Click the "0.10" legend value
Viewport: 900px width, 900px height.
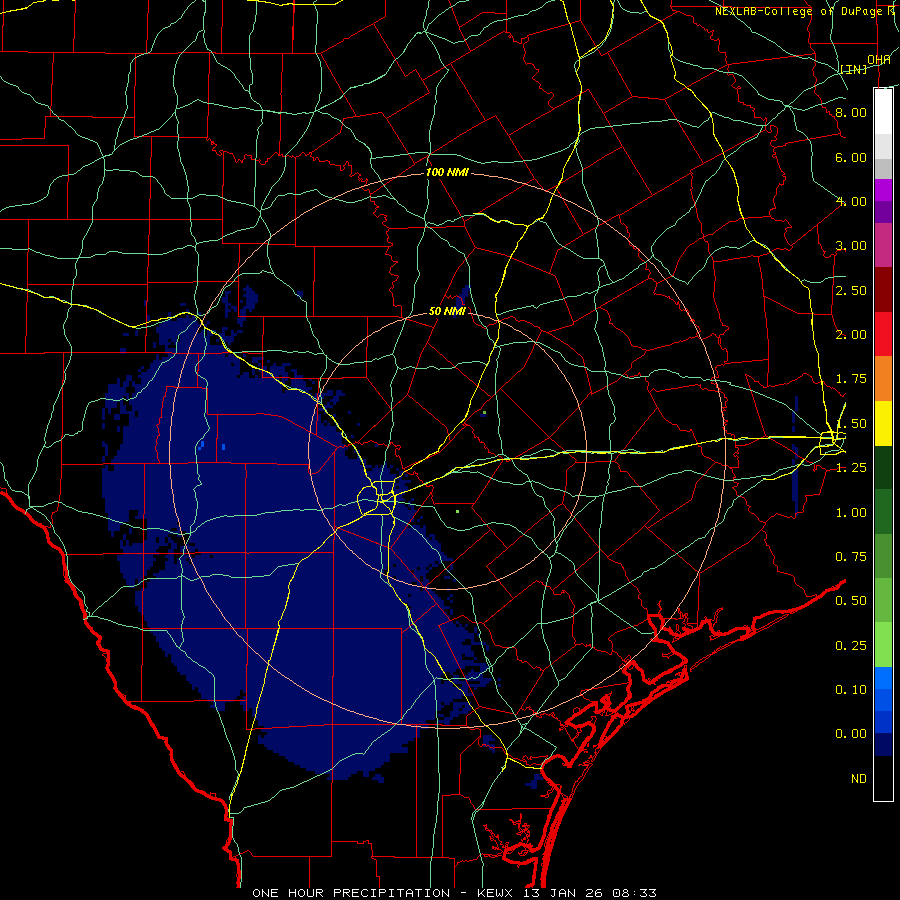click(x=851, y=690)
